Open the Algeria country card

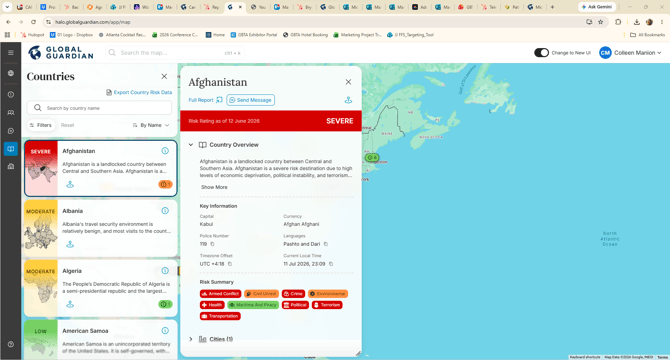(101, 288)
